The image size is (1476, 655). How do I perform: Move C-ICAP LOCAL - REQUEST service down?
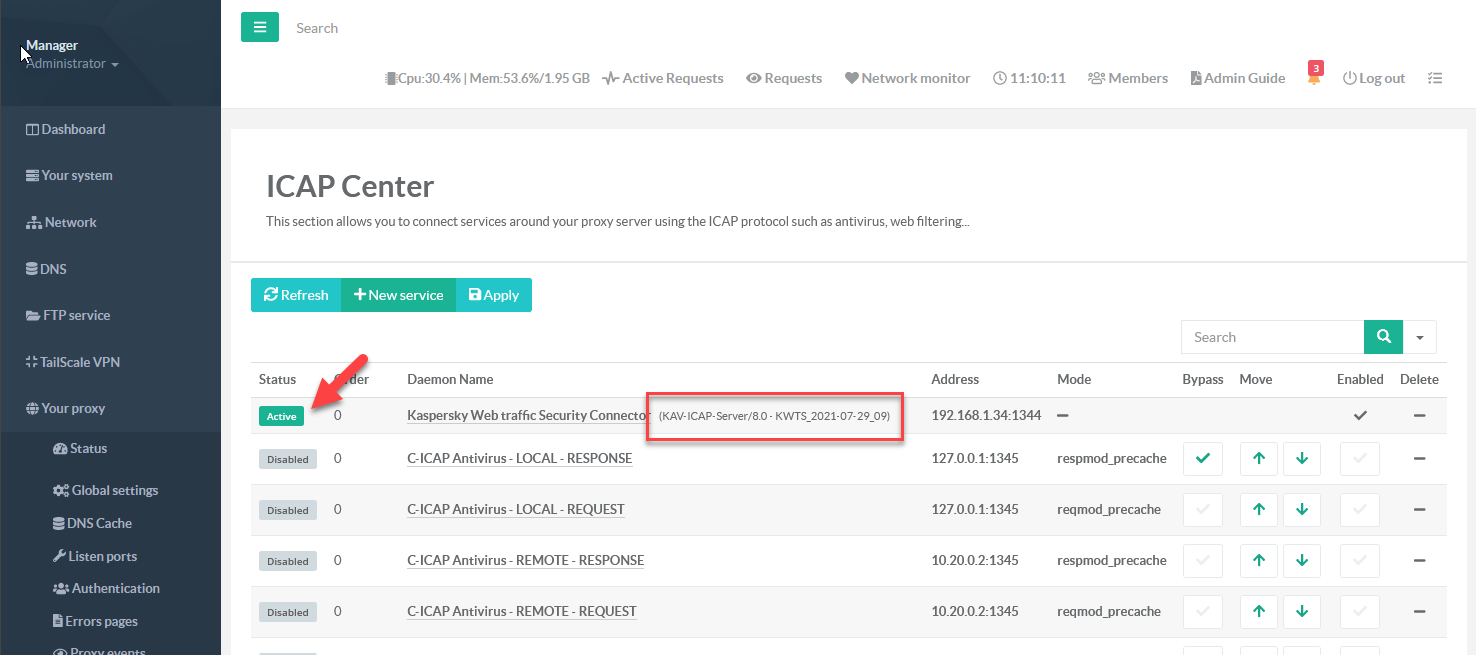(1302, 510)
